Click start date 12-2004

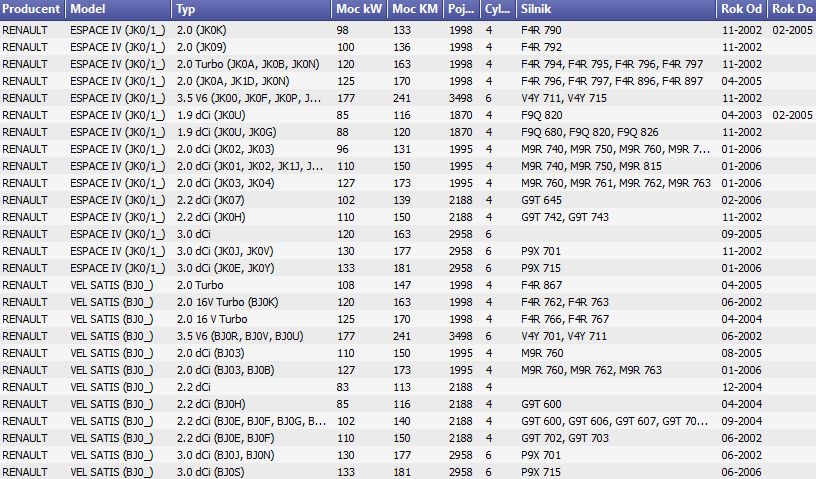click(742, 387)
